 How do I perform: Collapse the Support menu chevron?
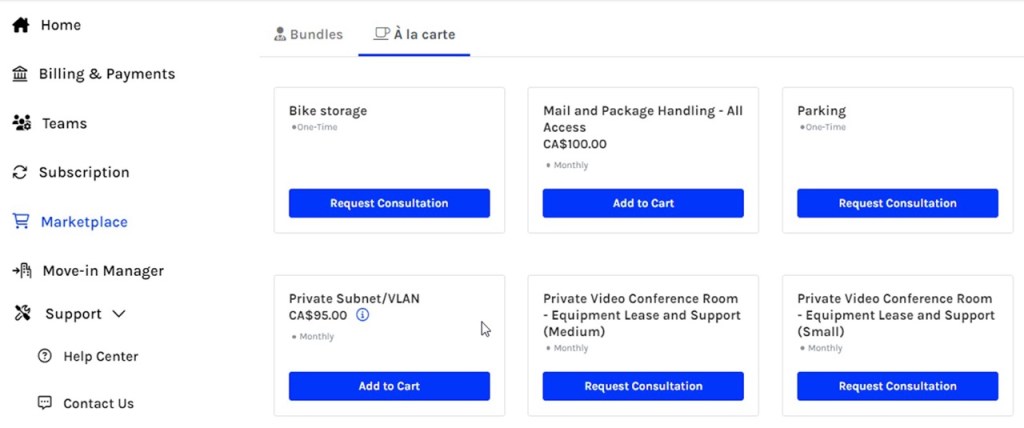coord(119,314)
